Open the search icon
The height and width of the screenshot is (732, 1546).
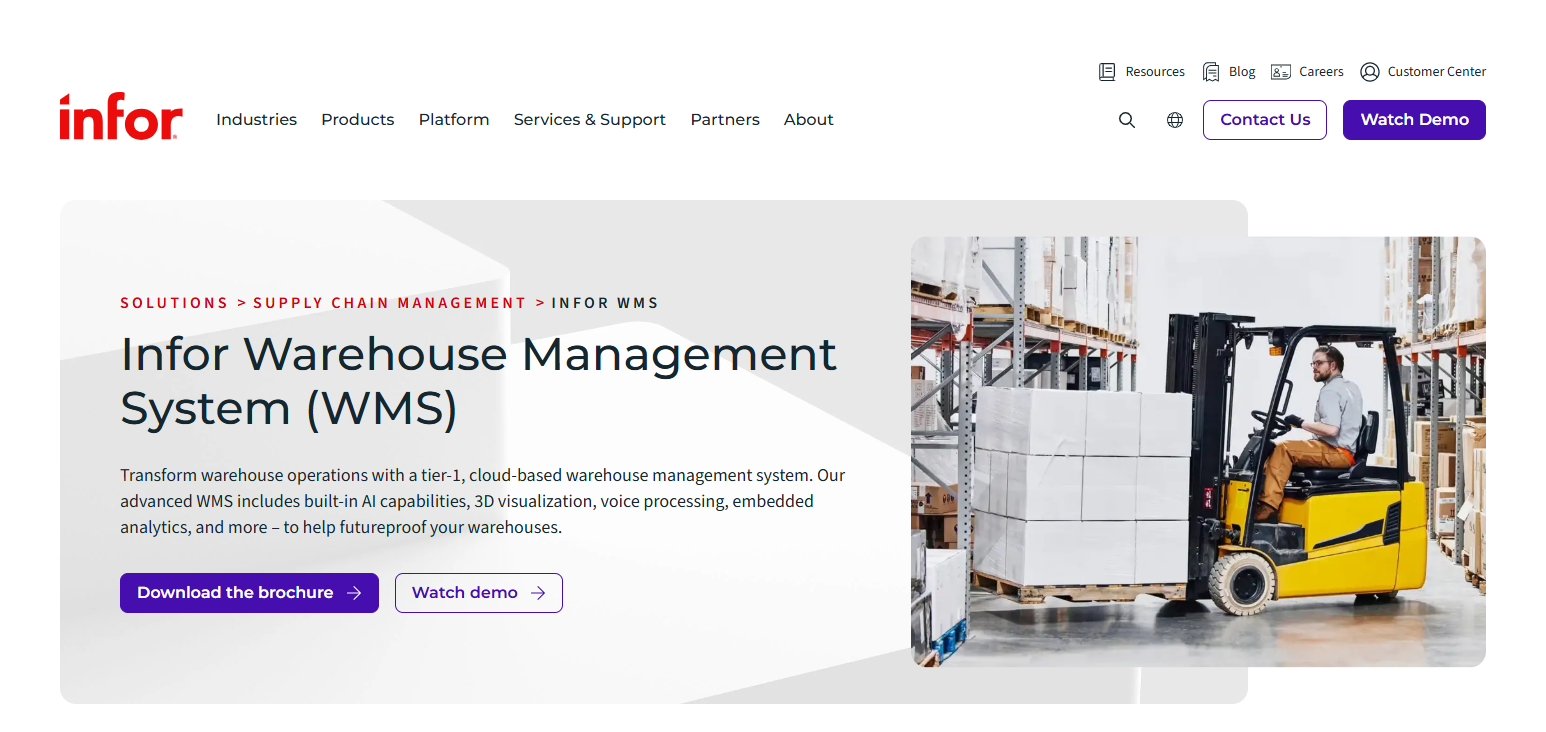pos(1127,120)
